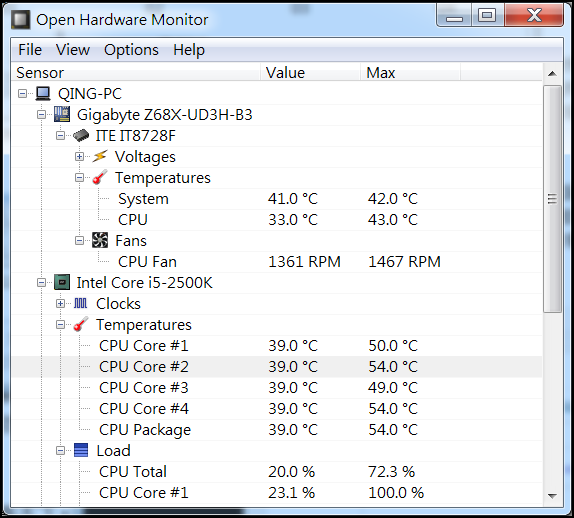Image resolution: width=574 pixels, height=518 pixels.
Task: Collapse the ITE IT8728F node
Action: click(60, 136)
